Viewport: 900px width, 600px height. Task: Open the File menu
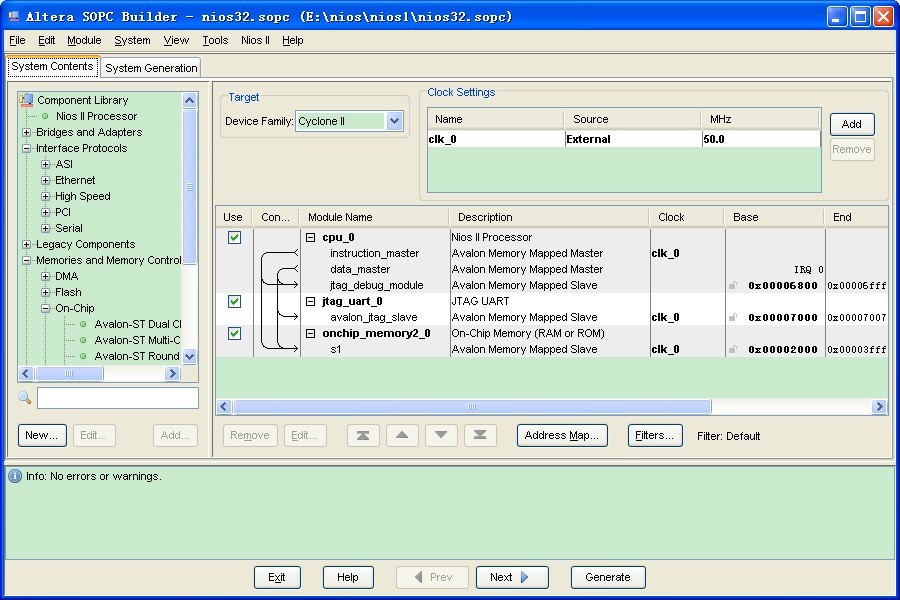(17, 40)
